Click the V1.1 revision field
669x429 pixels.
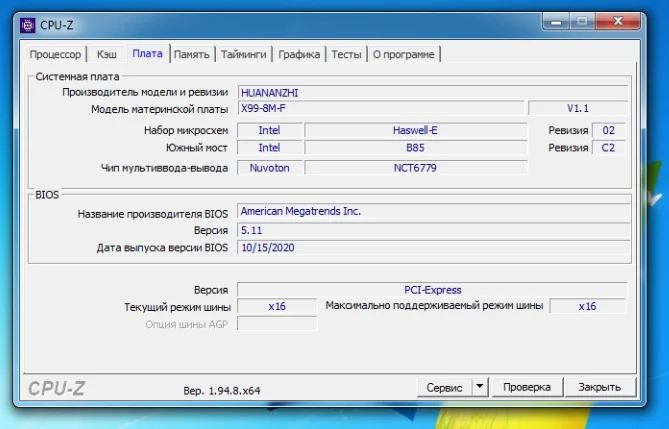point(578,108)
